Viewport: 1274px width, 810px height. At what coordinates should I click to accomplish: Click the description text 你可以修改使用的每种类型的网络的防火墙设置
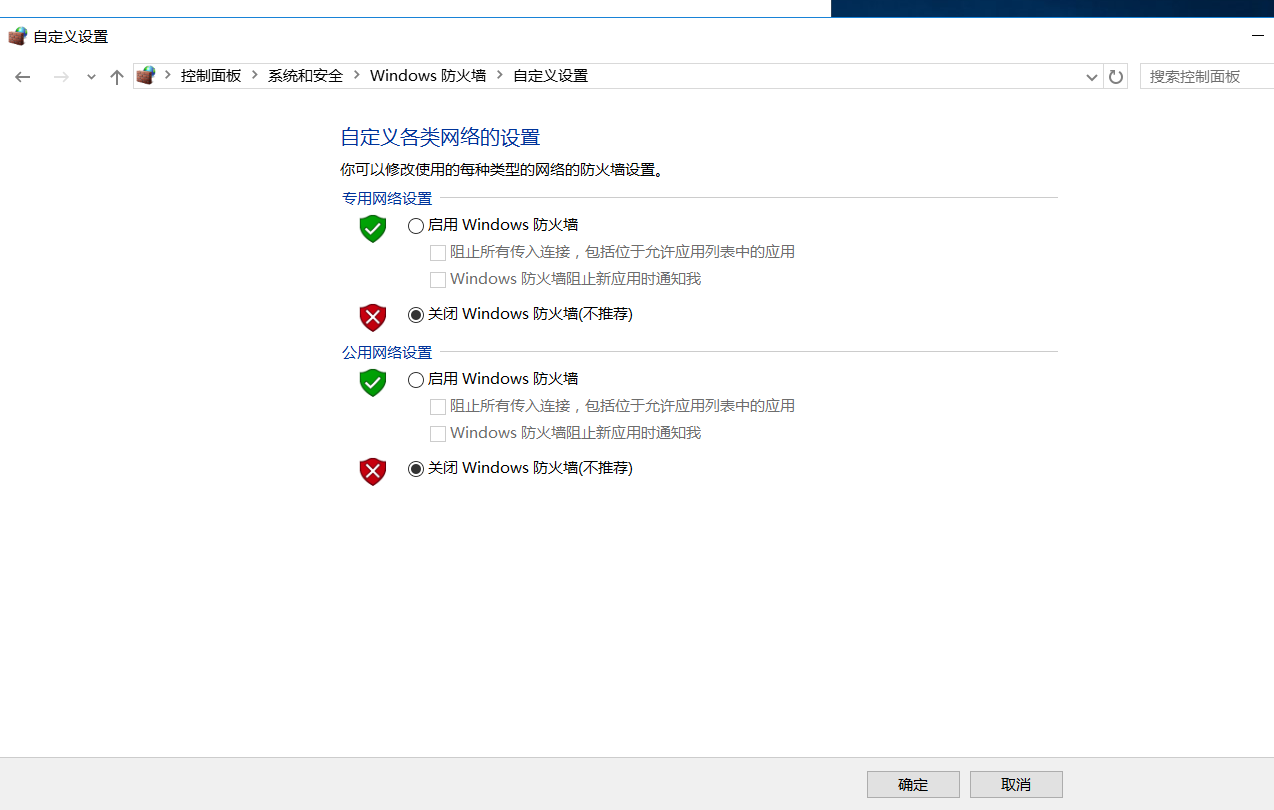pyautogui.click(x=500, y=170)
